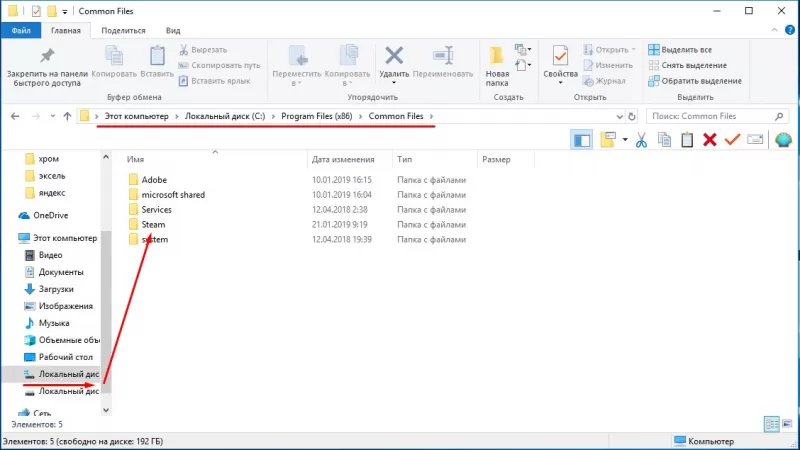Click the shell globe icon in the toolbar

[x=783, y=140]
